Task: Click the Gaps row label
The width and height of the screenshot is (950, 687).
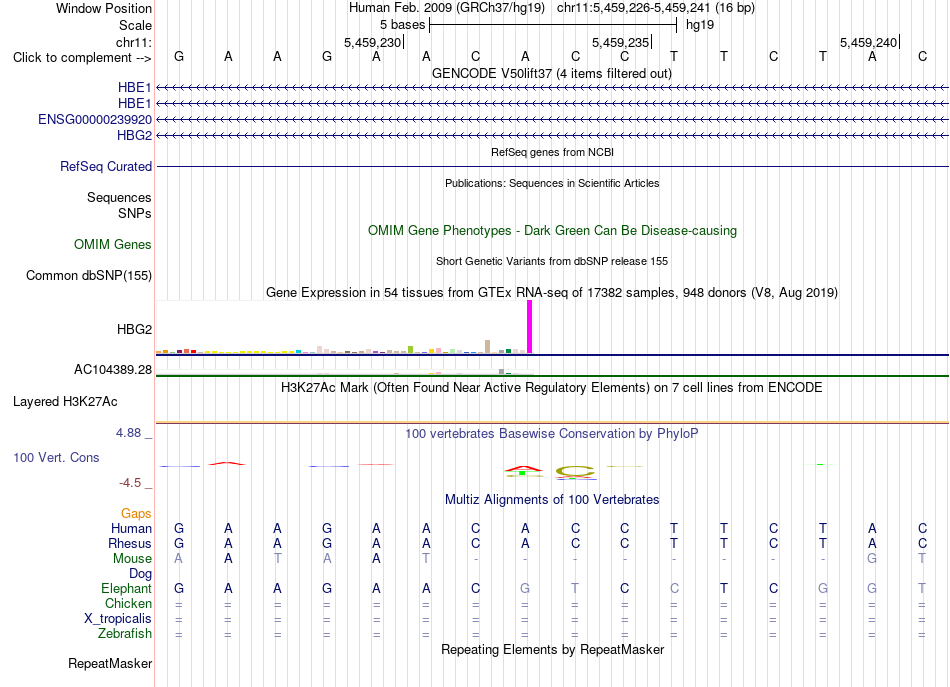Action: click(x=136, y=514)
